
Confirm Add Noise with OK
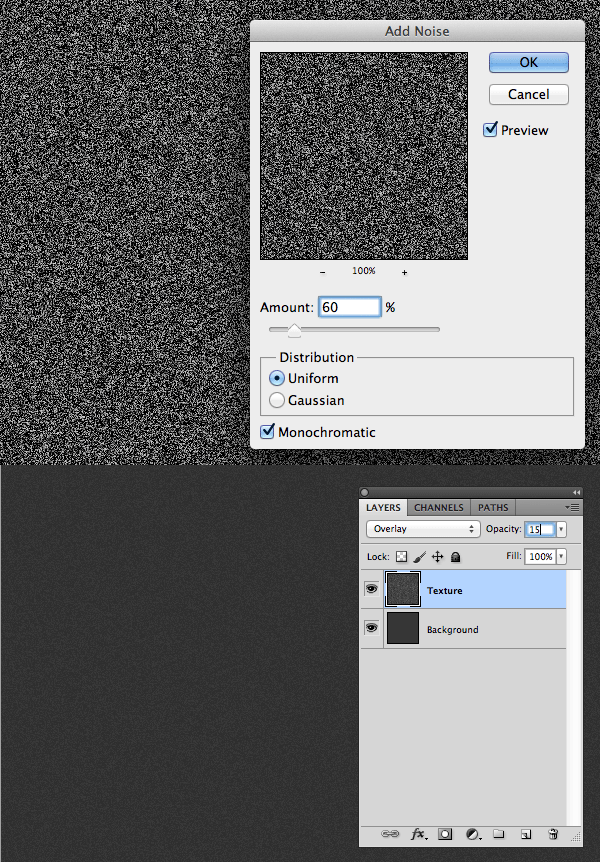[x=529, y=62]
